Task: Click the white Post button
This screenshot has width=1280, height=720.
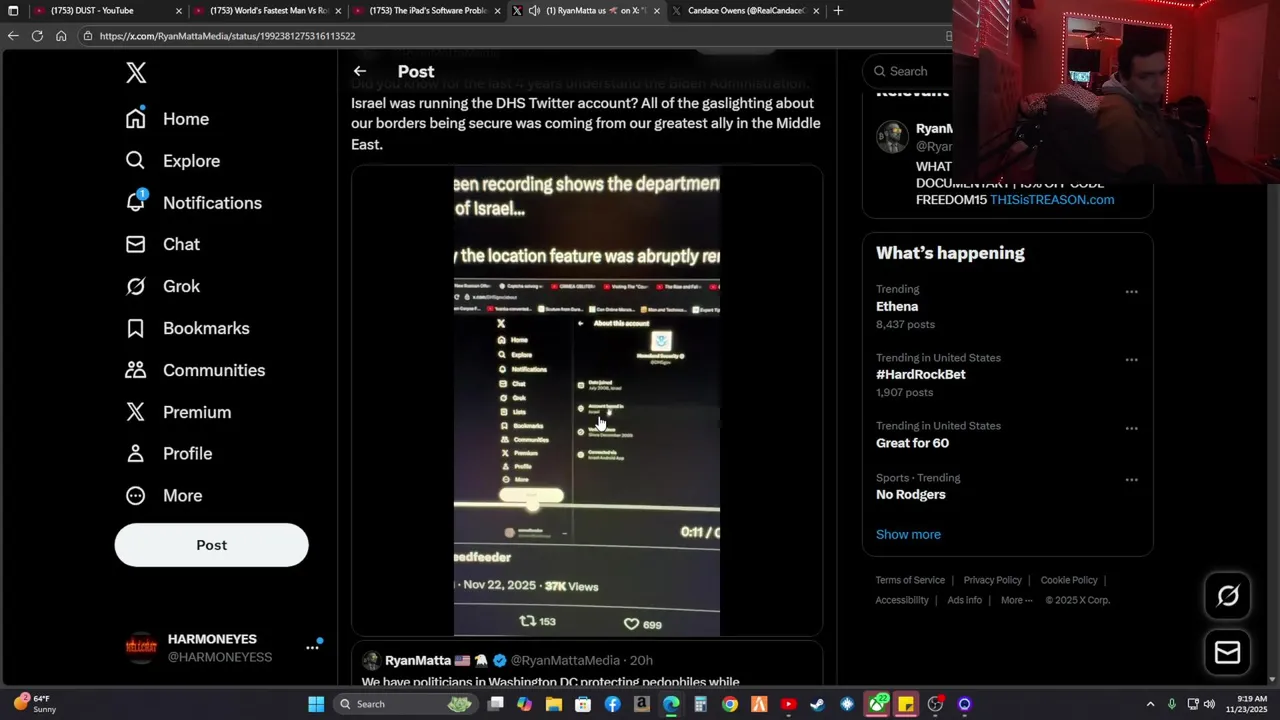Action: 211,545
